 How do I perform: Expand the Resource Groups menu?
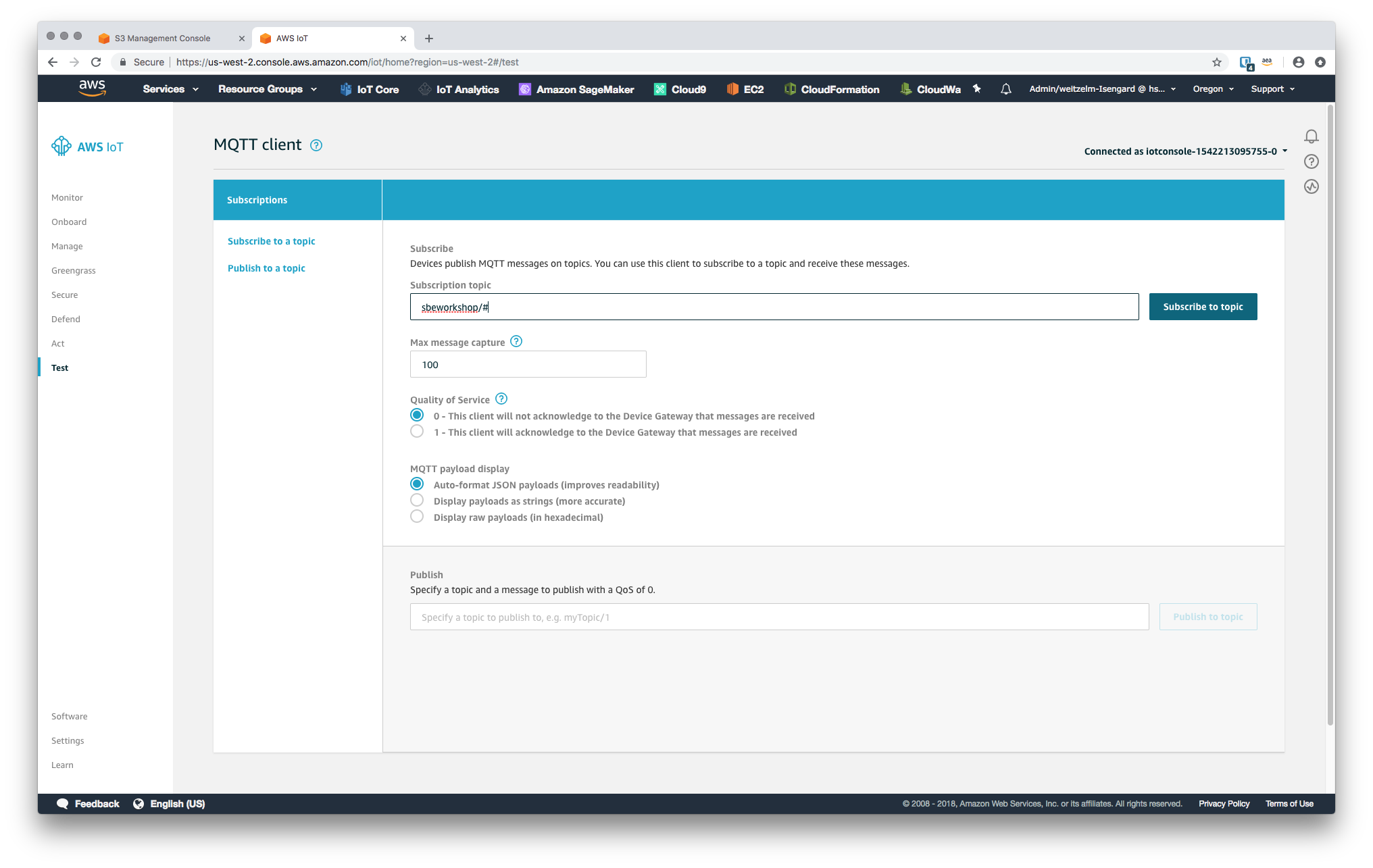coord(268,89)
